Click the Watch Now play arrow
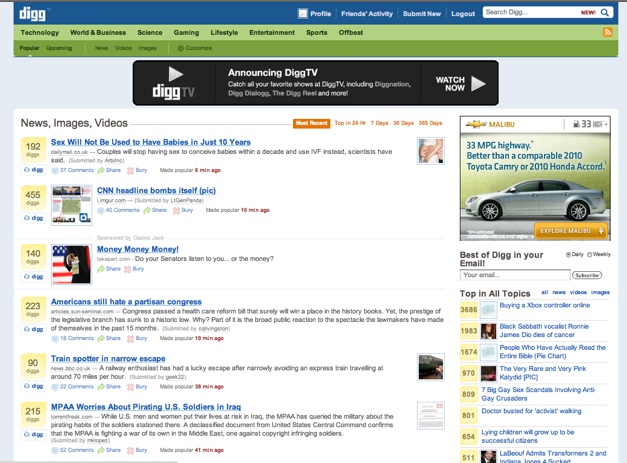 [478, 84]
